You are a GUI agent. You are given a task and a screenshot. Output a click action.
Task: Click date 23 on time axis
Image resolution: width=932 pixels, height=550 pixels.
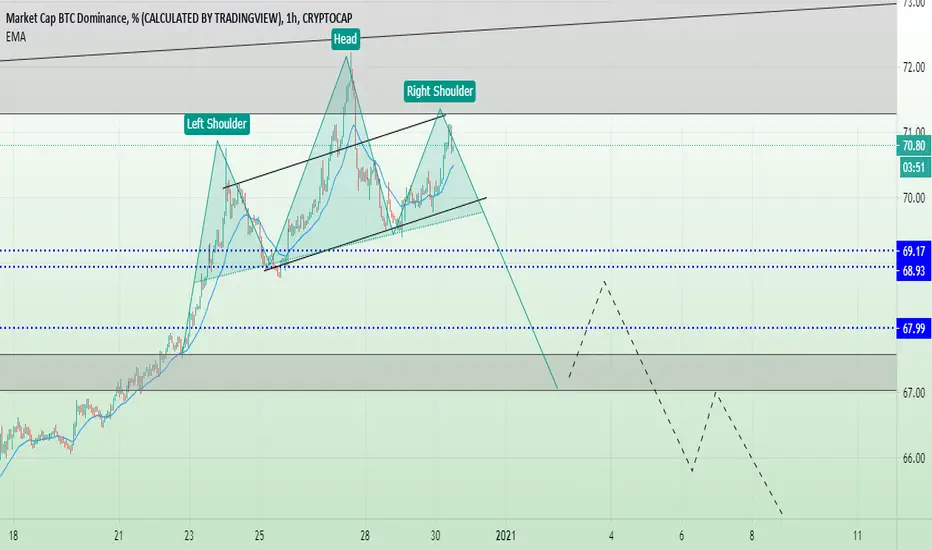point(189,536)
